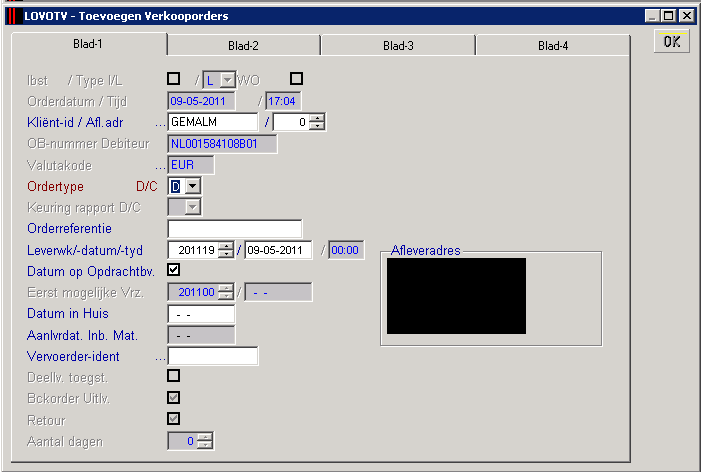Decrease the Afl.adr spinner value
Screen dimensions: 701x472
[x=317, y=126]
